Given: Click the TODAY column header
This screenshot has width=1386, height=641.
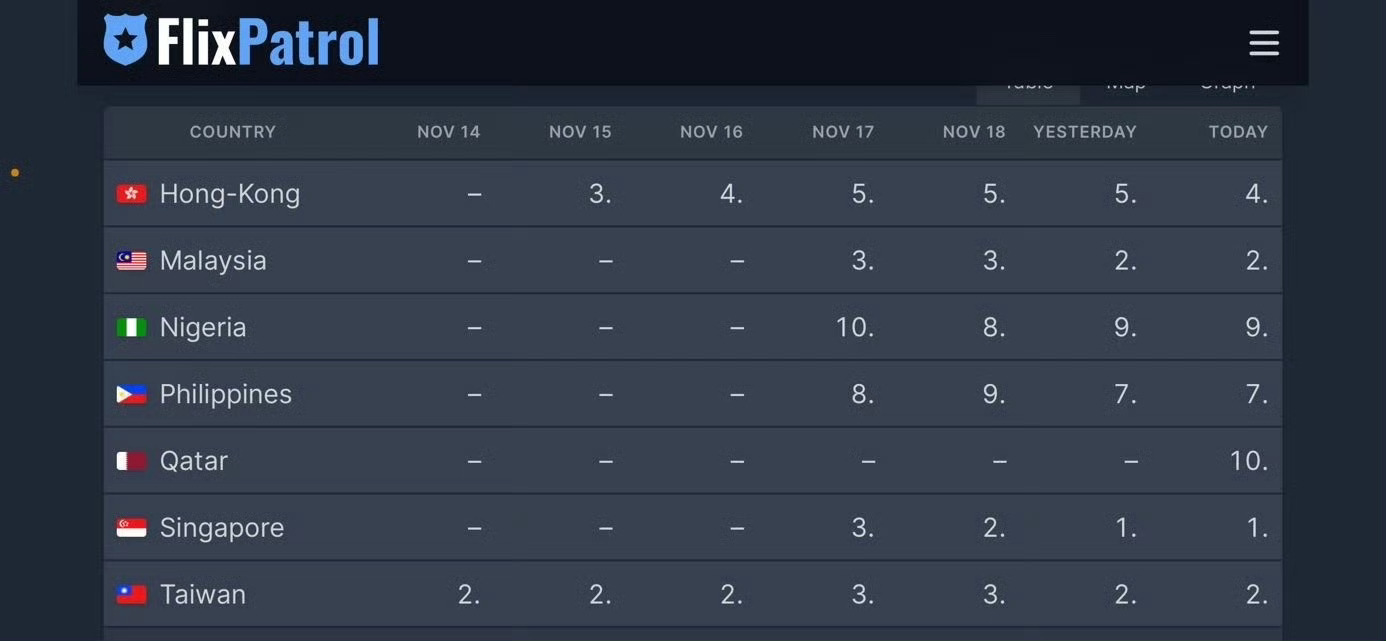Looking at the screenshot, I should (x=1238, y=132).
